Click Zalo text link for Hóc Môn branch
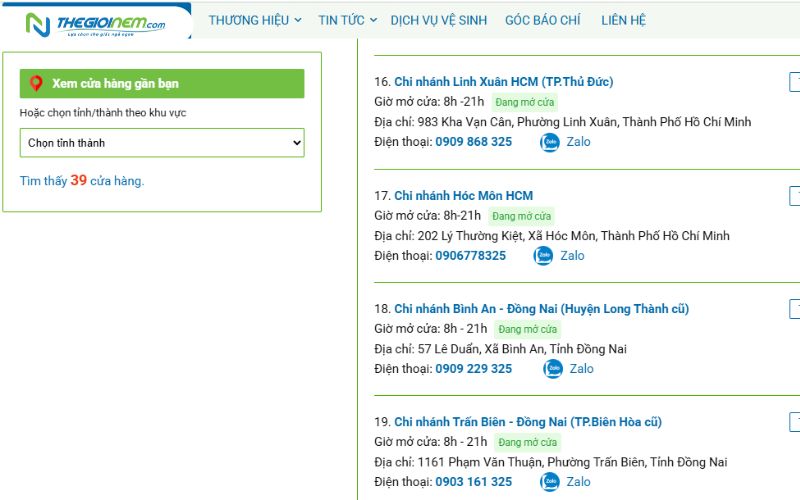Screen dimensions: 800x500 pos(572,256)
